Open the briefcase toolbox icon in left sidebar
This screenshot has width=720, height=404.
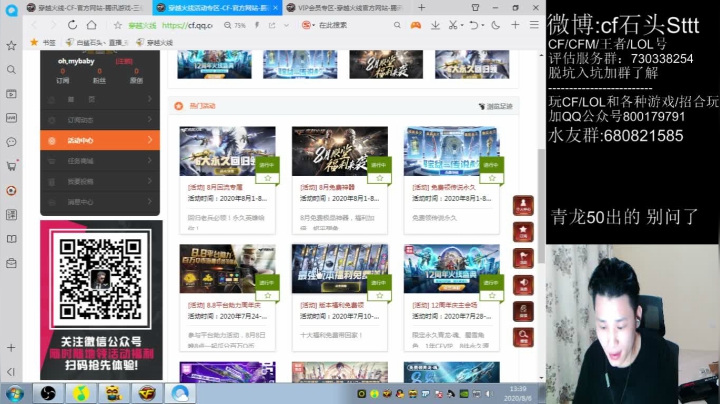(11, 263)
